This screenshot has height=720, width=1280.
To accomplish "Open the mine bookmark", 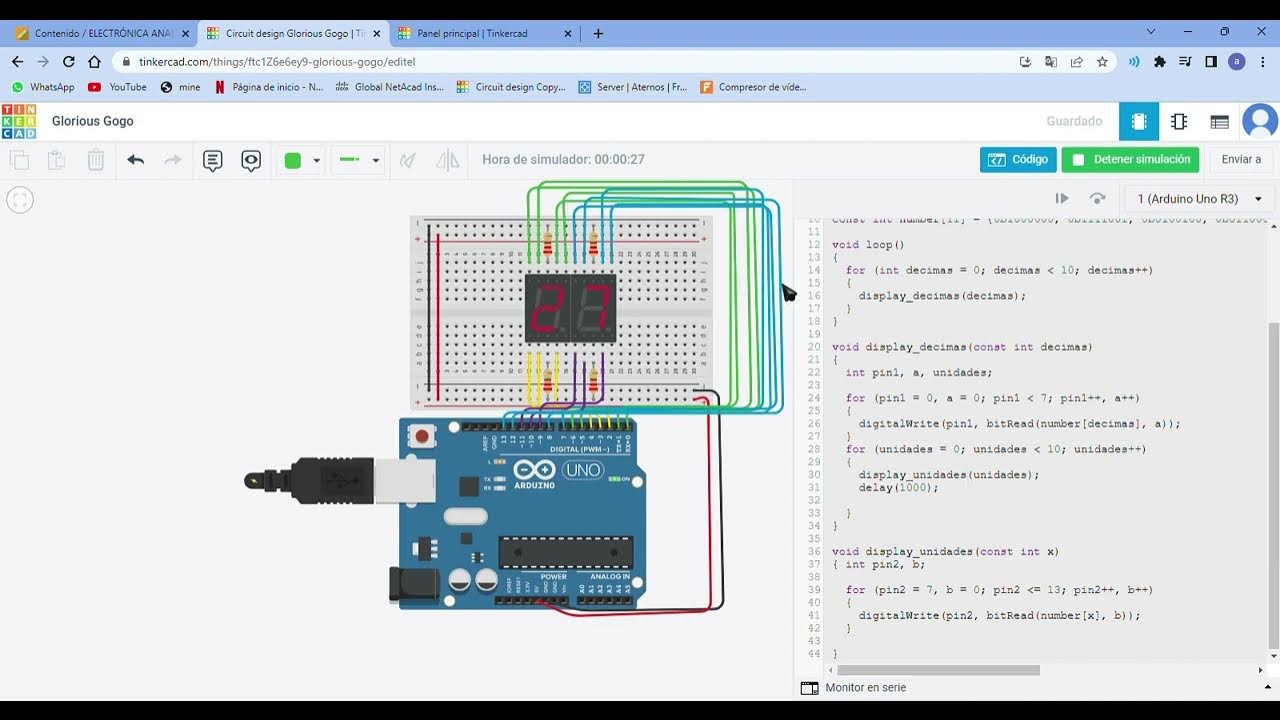I will click(180, 87).
